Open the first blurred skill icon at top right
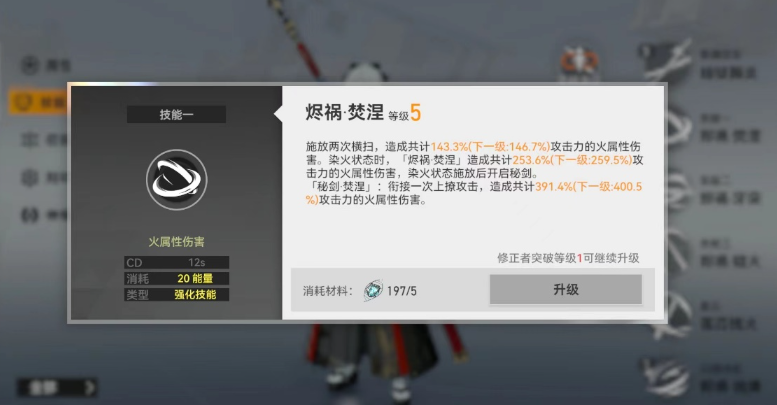The image size is (777, 405). (x=666, y=60)
